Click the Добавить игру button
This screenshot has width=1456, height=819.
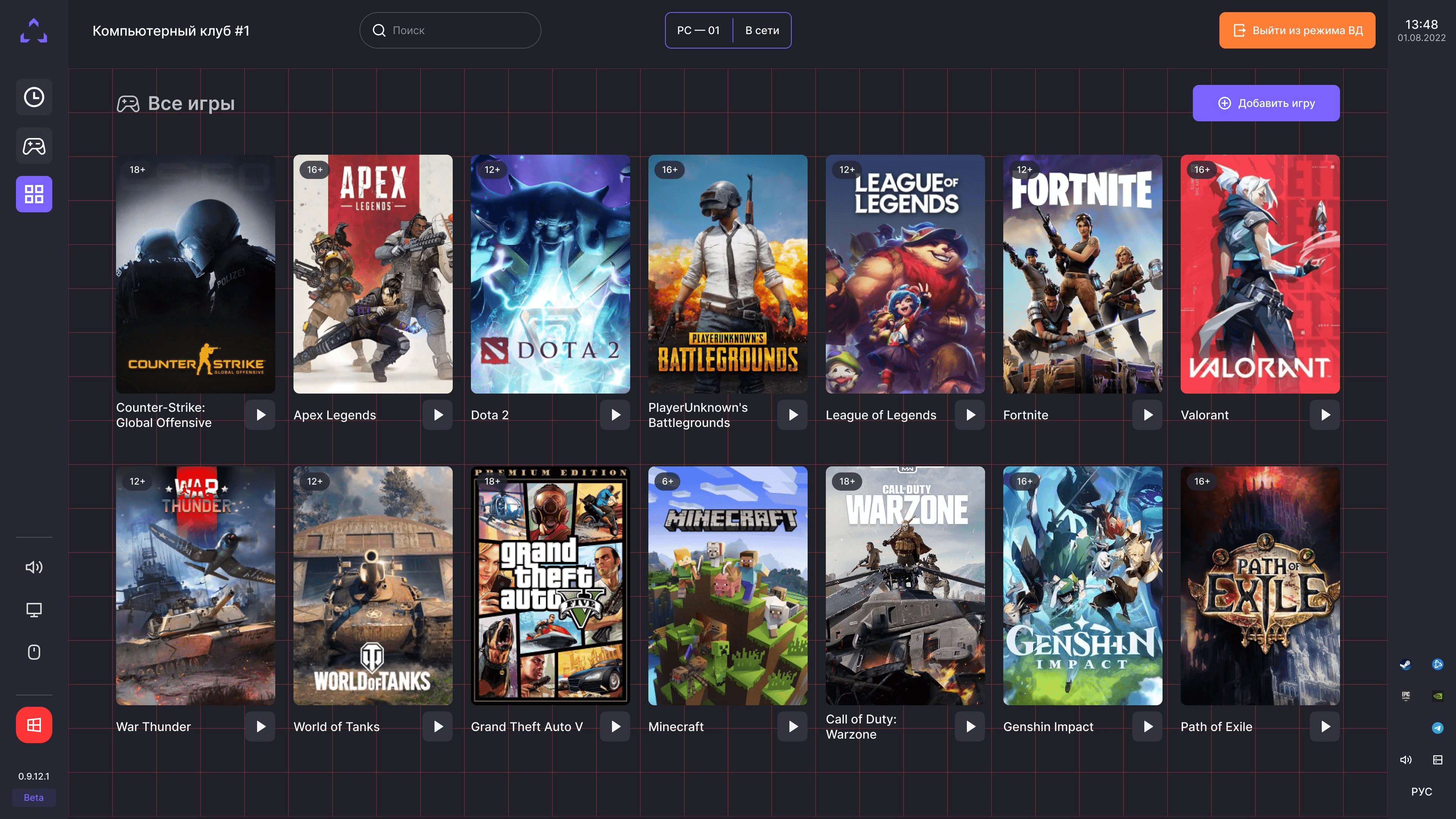(1266, 103)
